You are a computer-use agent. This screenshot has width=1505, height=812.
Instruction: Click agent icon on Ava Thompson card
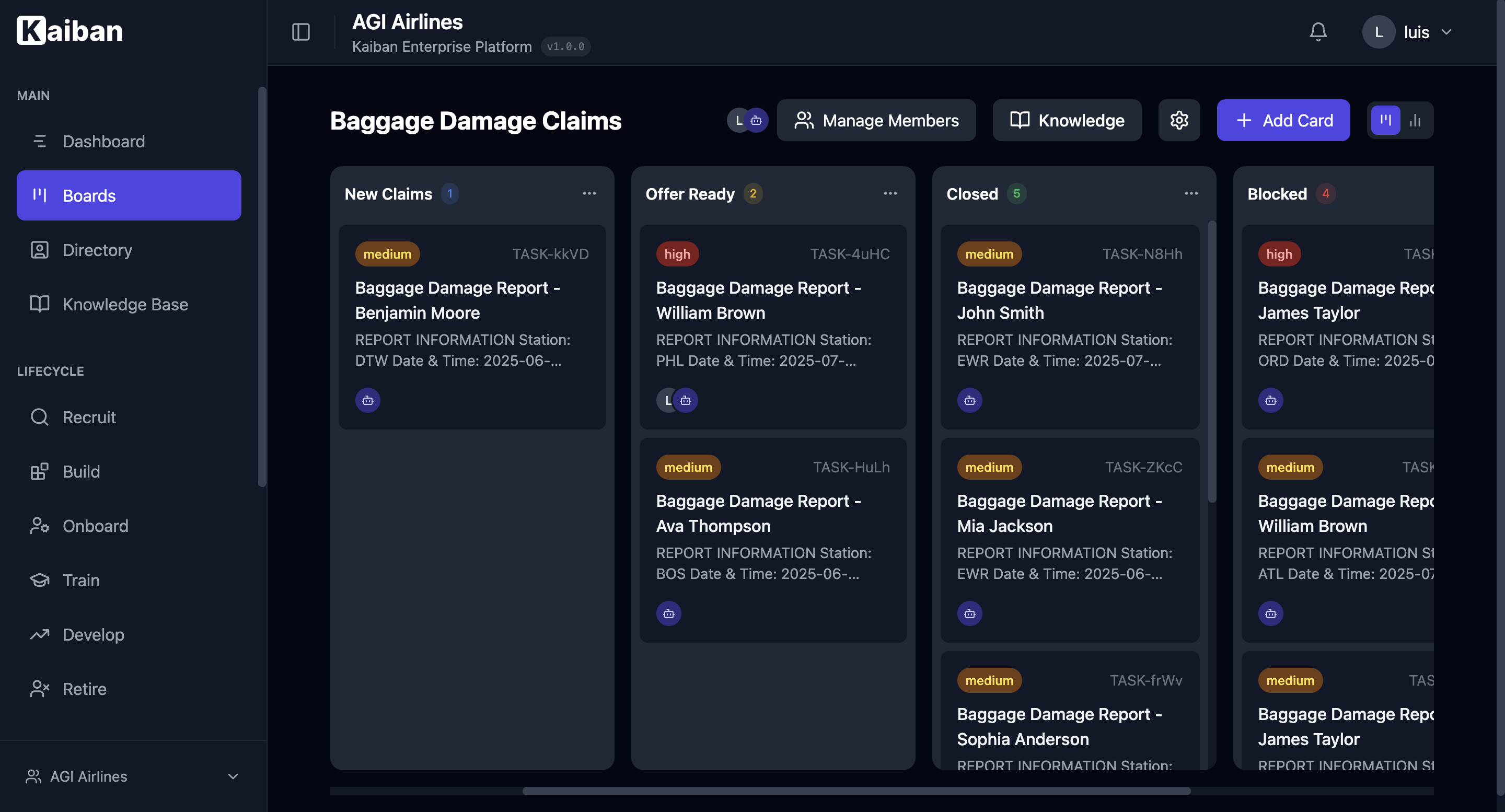pyautogui.click(x=668, y=613)
